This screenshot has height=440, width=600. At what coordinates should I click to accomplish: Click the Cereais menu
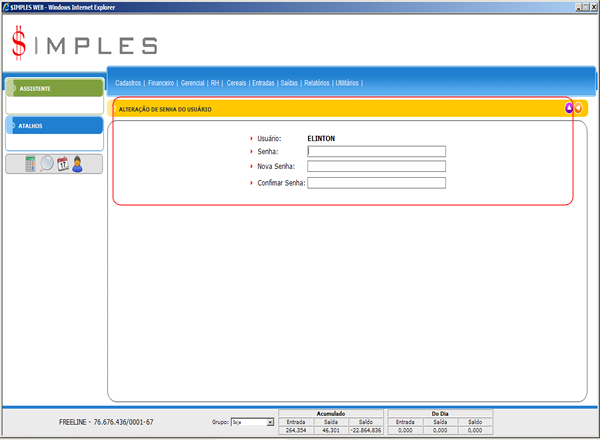pos(237,83)
